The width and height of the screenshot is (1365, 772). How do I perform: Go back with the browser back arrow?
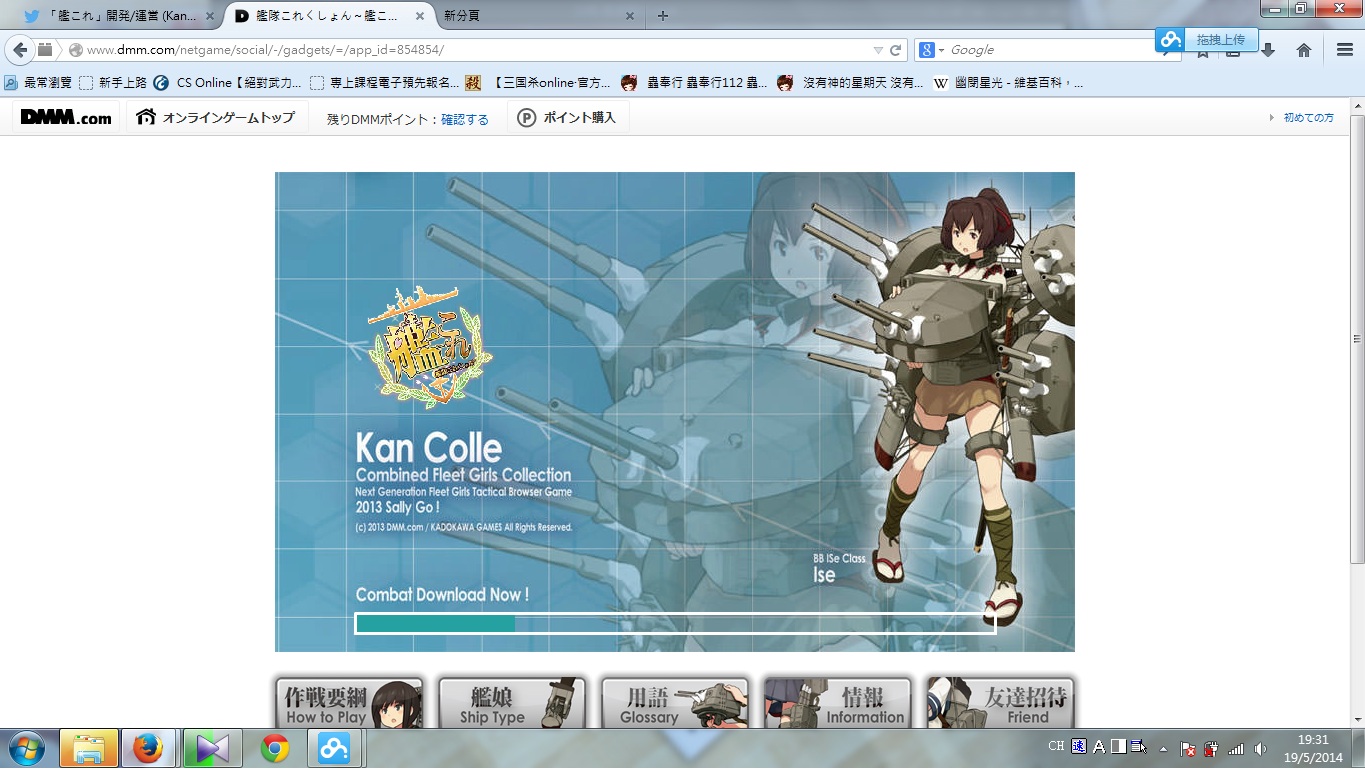[20, 50]
